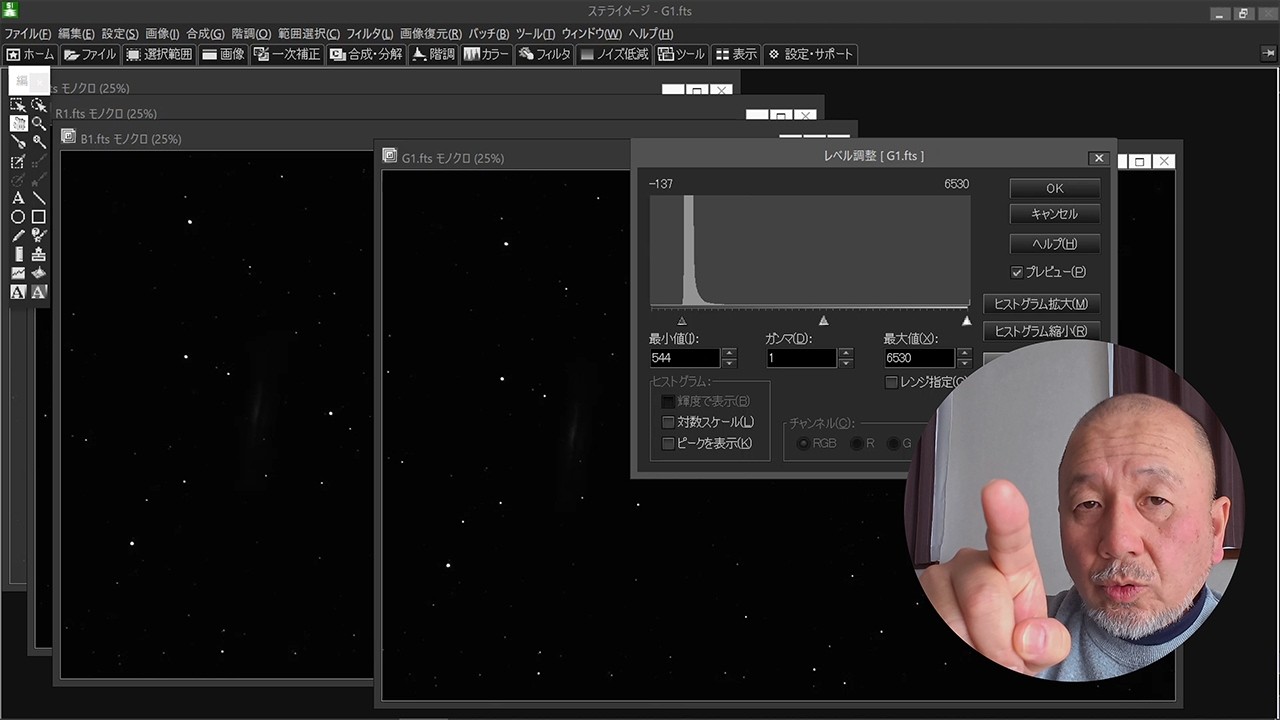Select the square shape tool
This screenshot has width=1280, height=720.
pyautogui.click(x=38, y=217)
